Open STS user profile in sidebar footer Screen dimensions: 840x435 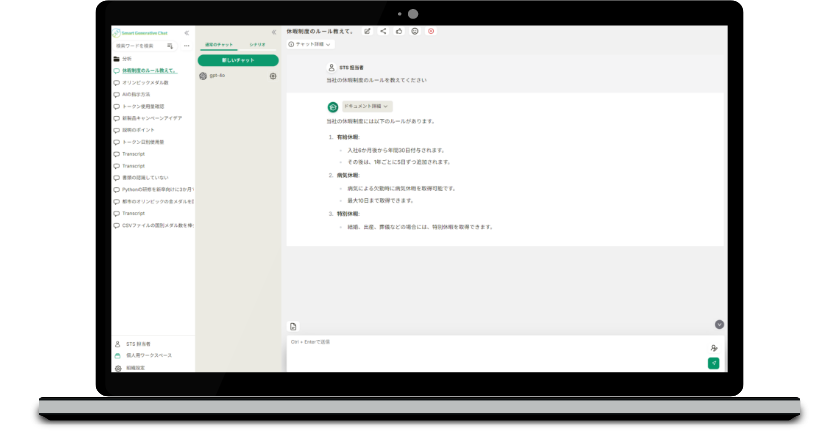(x=133, y=344)
